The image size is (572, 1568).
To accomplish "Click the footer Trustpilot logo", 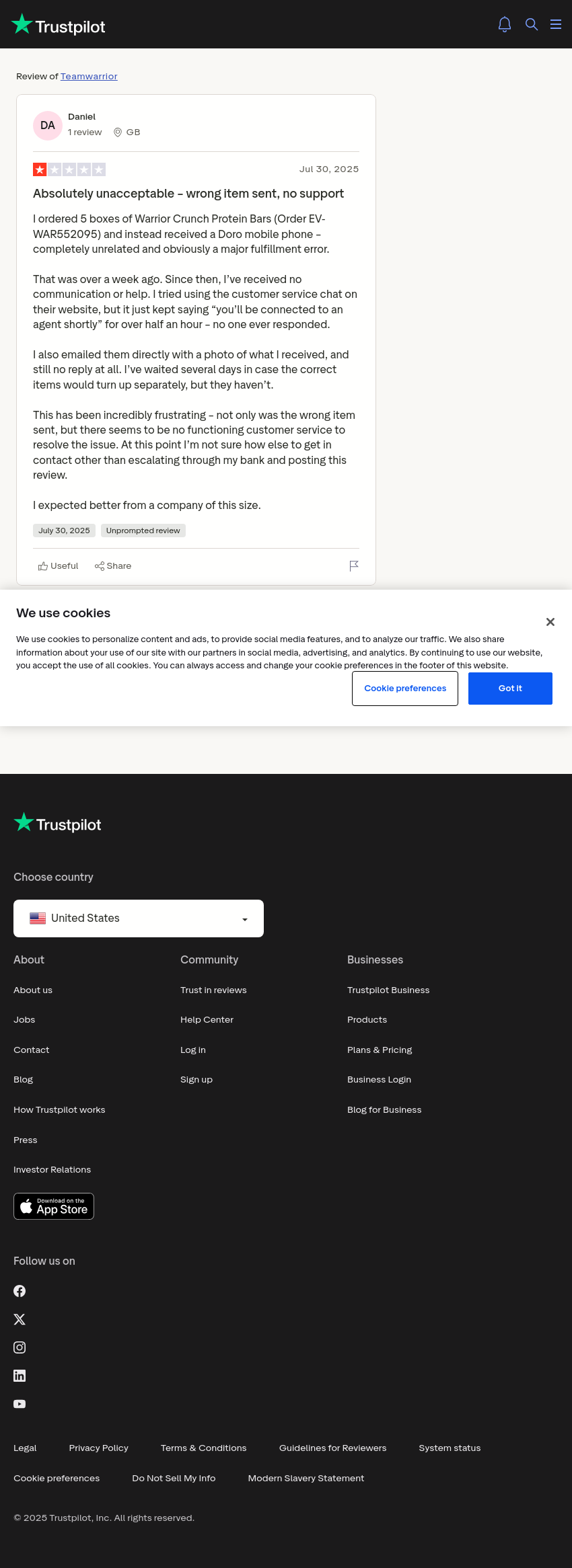I will click(x=57, y=823).
